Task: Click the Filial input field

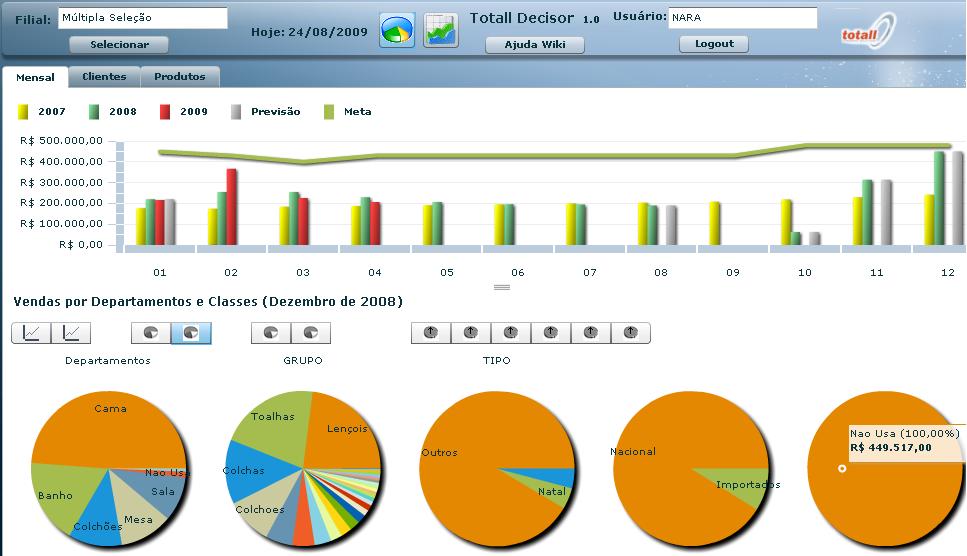Action: 142,18
